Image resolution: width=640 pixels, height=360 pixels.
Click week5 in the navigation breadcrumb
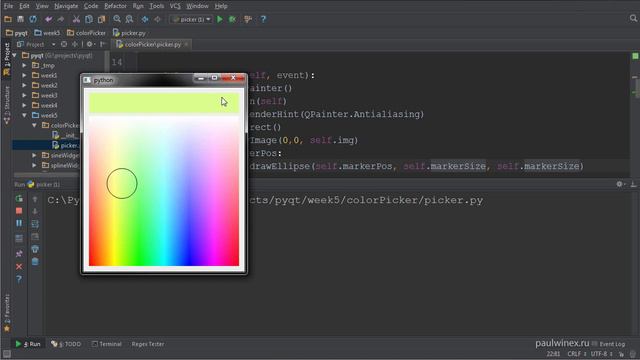(47, 33)
